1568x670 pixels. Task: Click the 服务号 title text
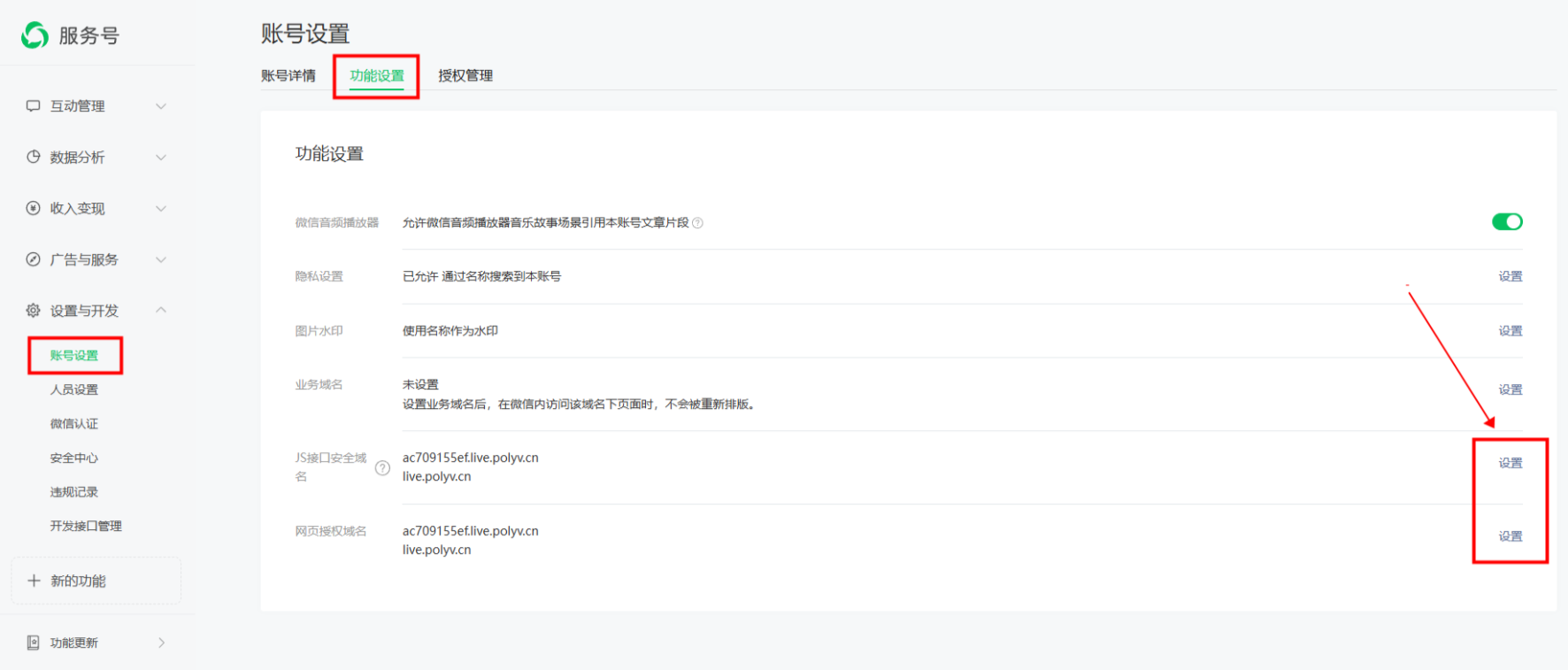(x=88, y=35)
